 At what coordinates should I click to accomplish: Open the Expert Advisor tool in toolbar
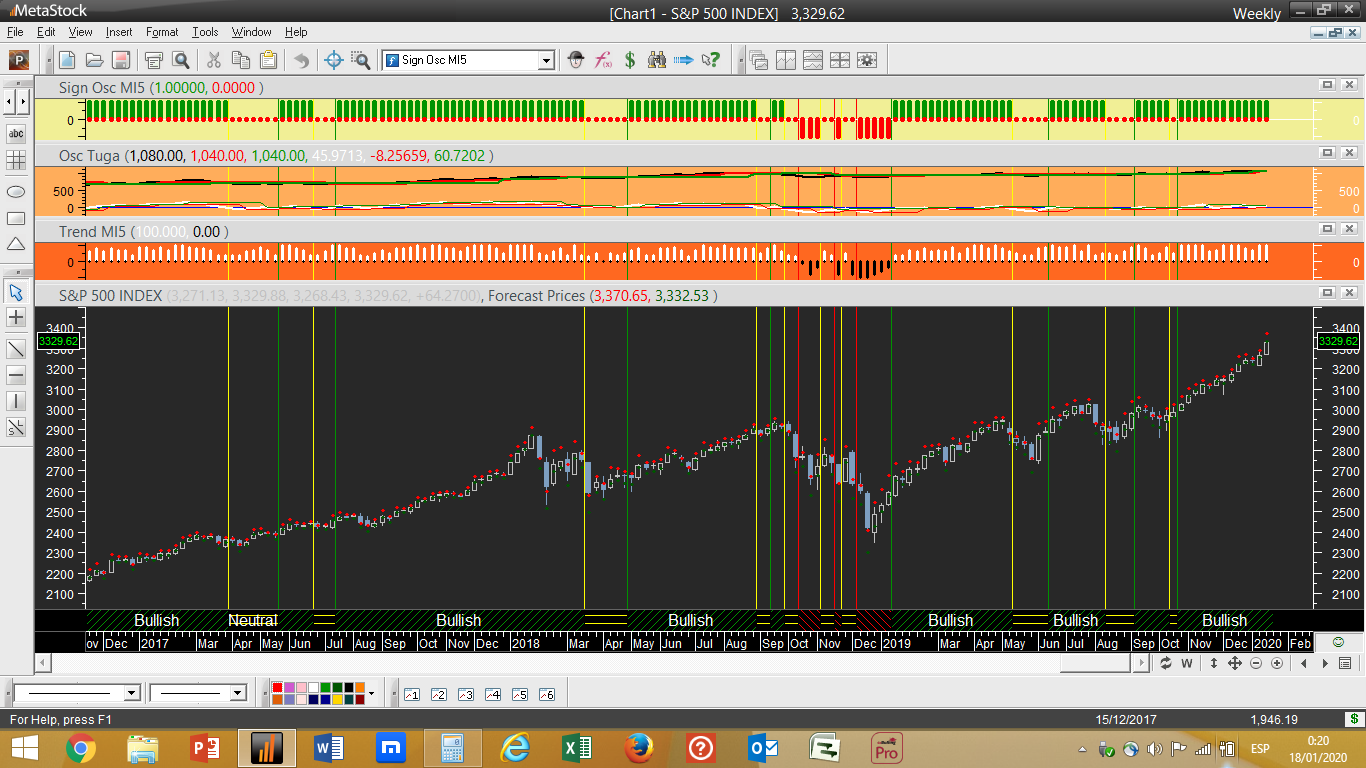click(x=576, y=60)
